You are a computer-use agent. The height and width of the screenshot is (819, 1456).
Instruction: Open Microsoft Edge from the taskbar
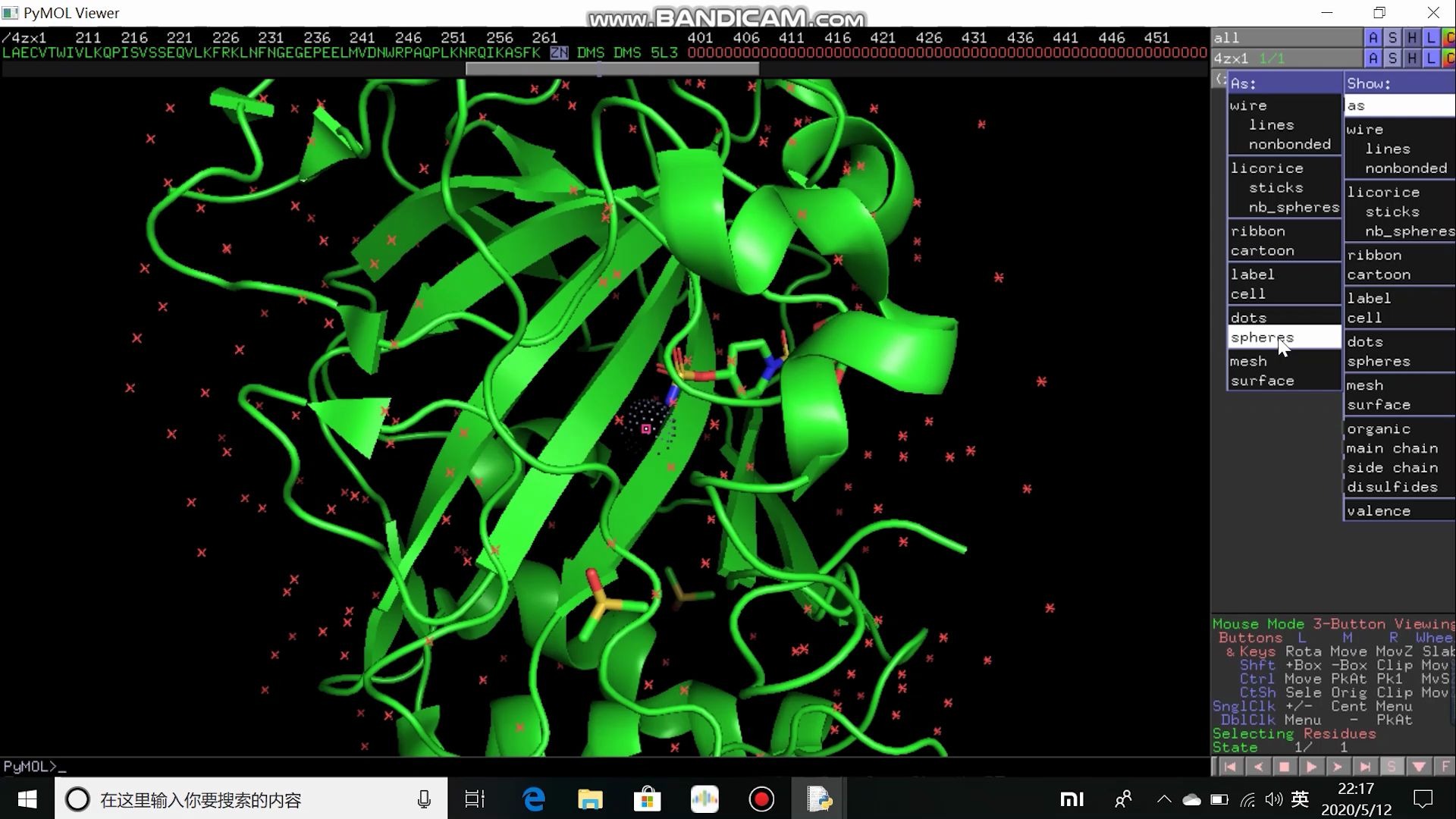(x=534, y=799)
